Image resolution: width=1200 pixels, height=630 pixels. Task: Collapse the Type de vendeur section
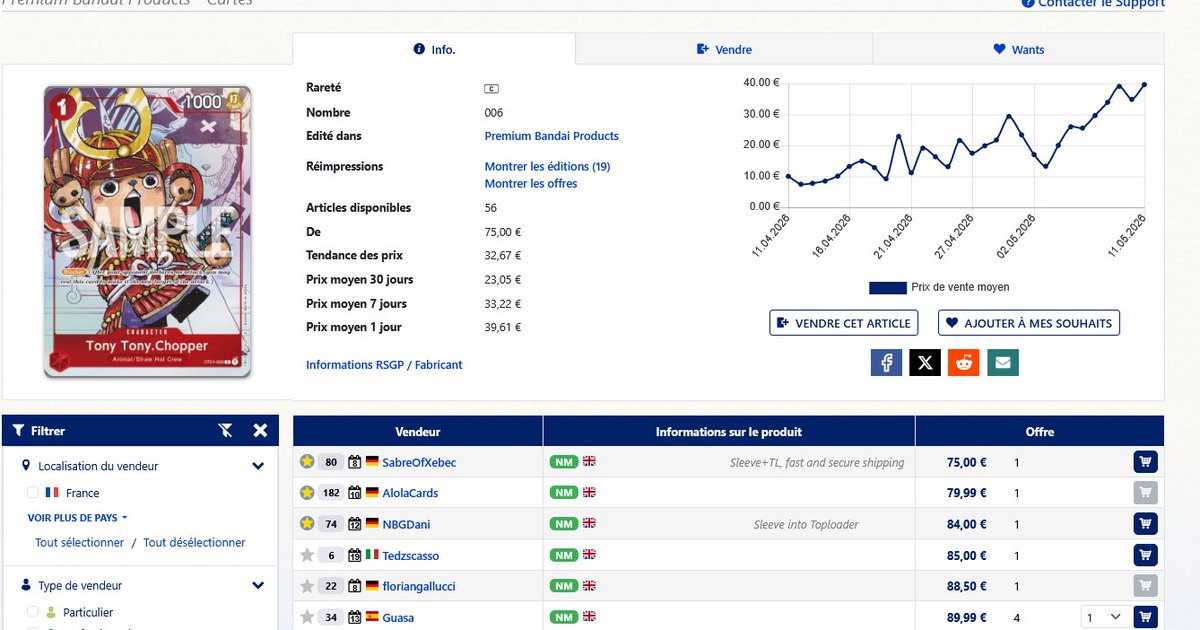[x=258, y=585]
